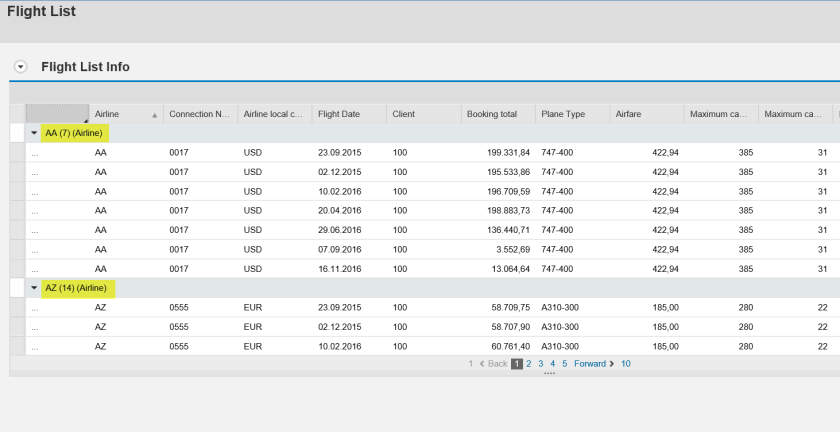Image resolution: width=840 pixels, height=432 pixels.
Task: Click the table resize handle below pagination
Action: 549,373
